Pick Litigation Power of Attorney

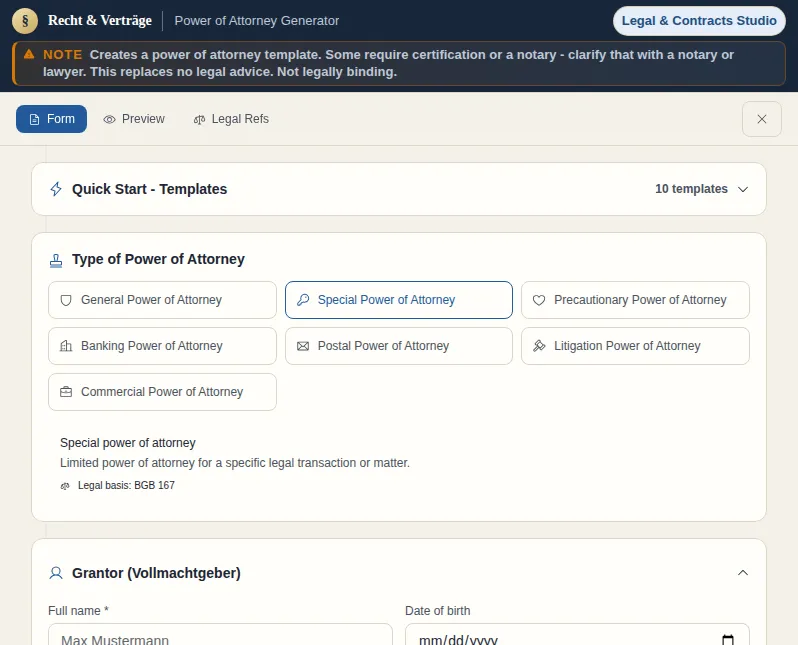[635, 346]
